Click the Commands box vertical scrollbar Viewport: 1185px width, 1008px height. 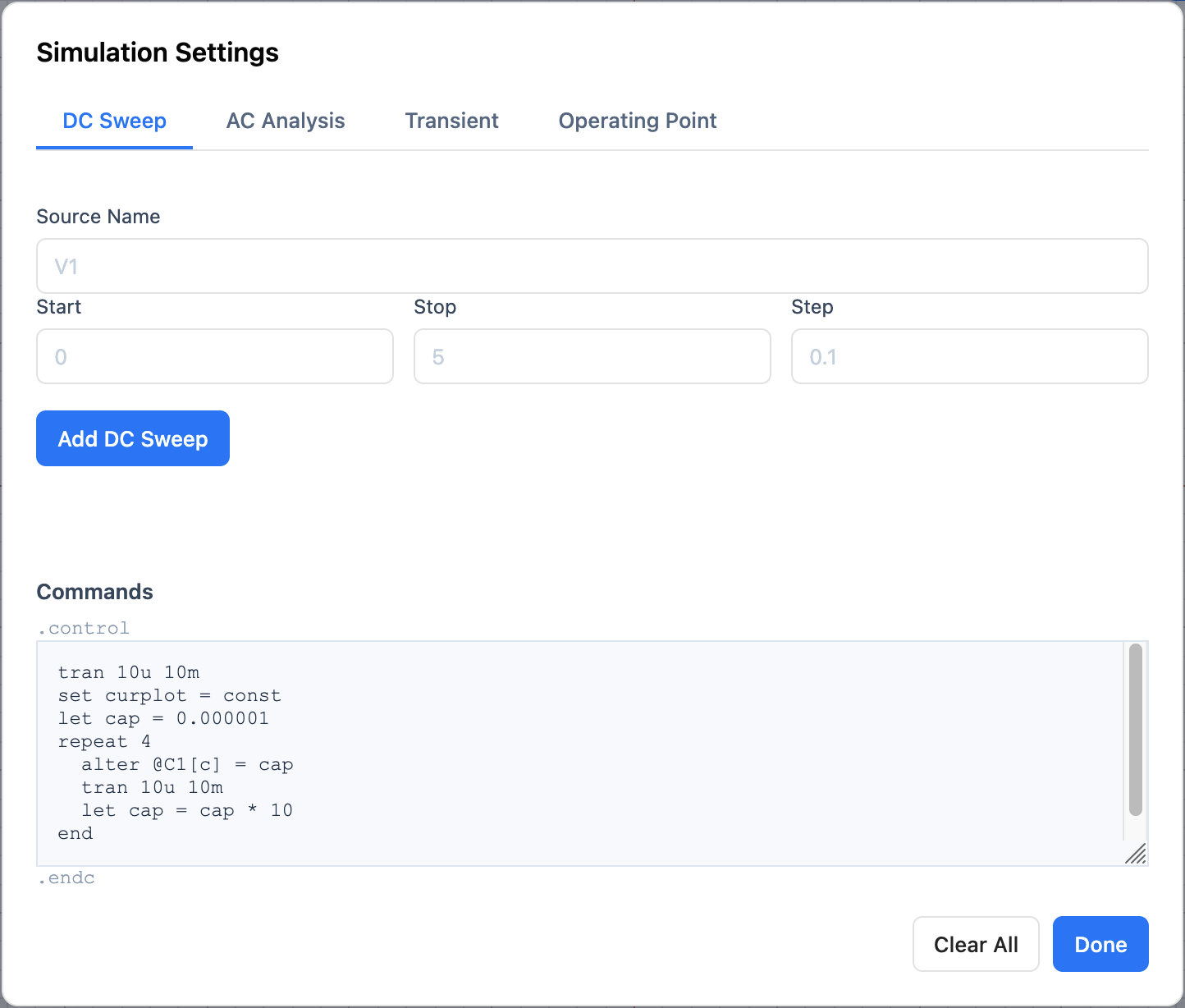click(1136, 730)
